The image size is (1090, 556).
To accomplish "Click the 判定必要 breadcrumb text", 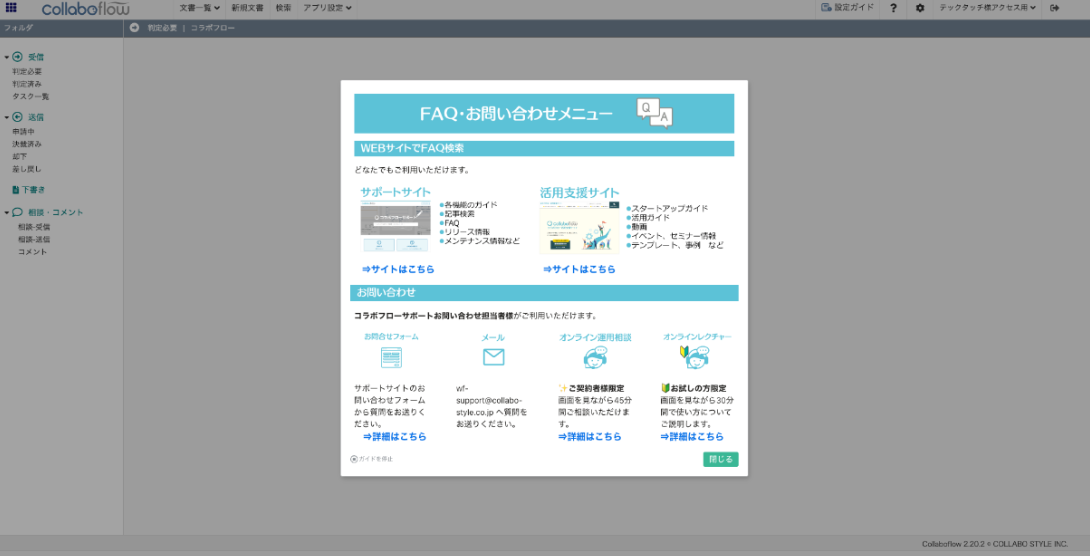I will click(162, 28).
